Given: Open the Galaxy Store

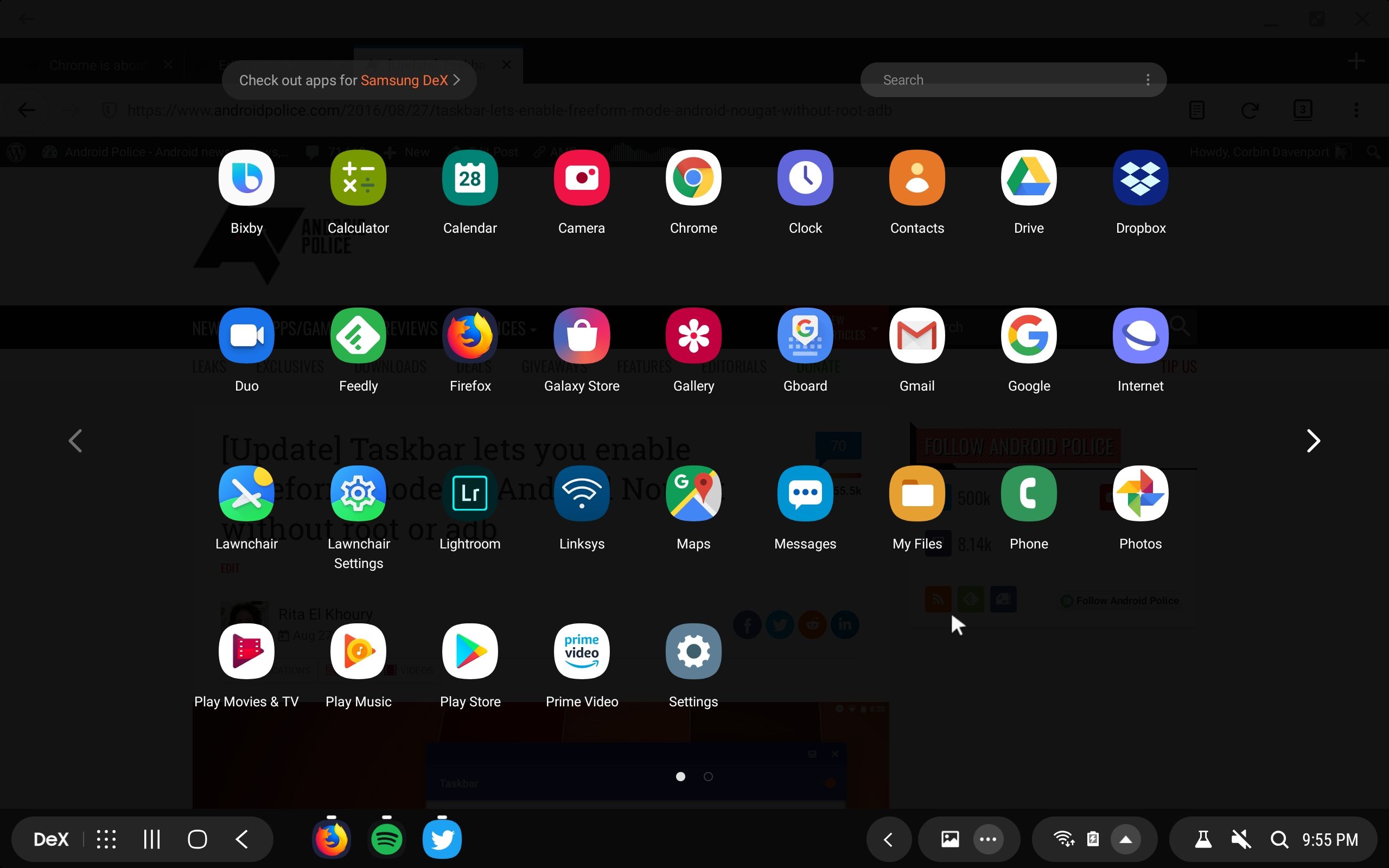Looking at the screenshot, I should coord(582,336).
